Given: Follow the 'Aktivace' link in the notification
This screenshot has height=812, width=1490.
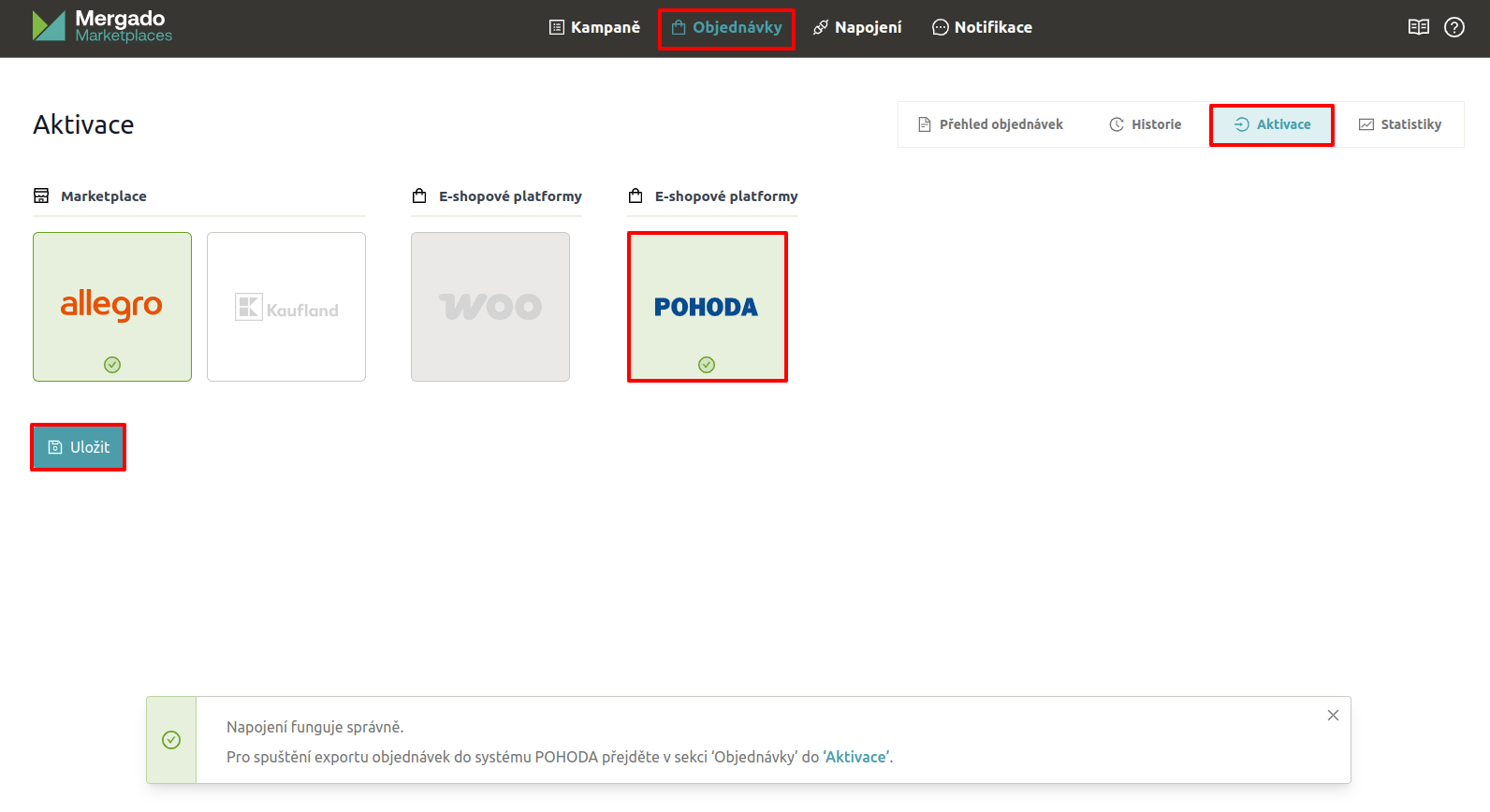Looking at the screenshot, I should (x=856, y=757).
